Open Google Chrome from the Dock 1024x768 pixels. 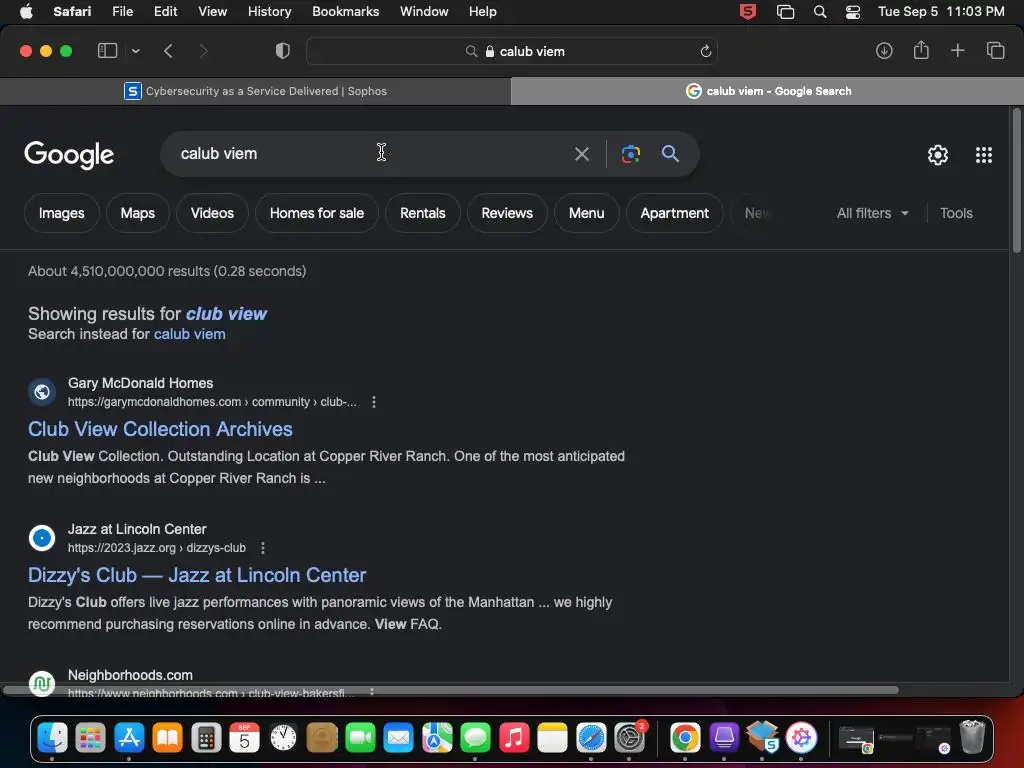click(x=685, y=738)
